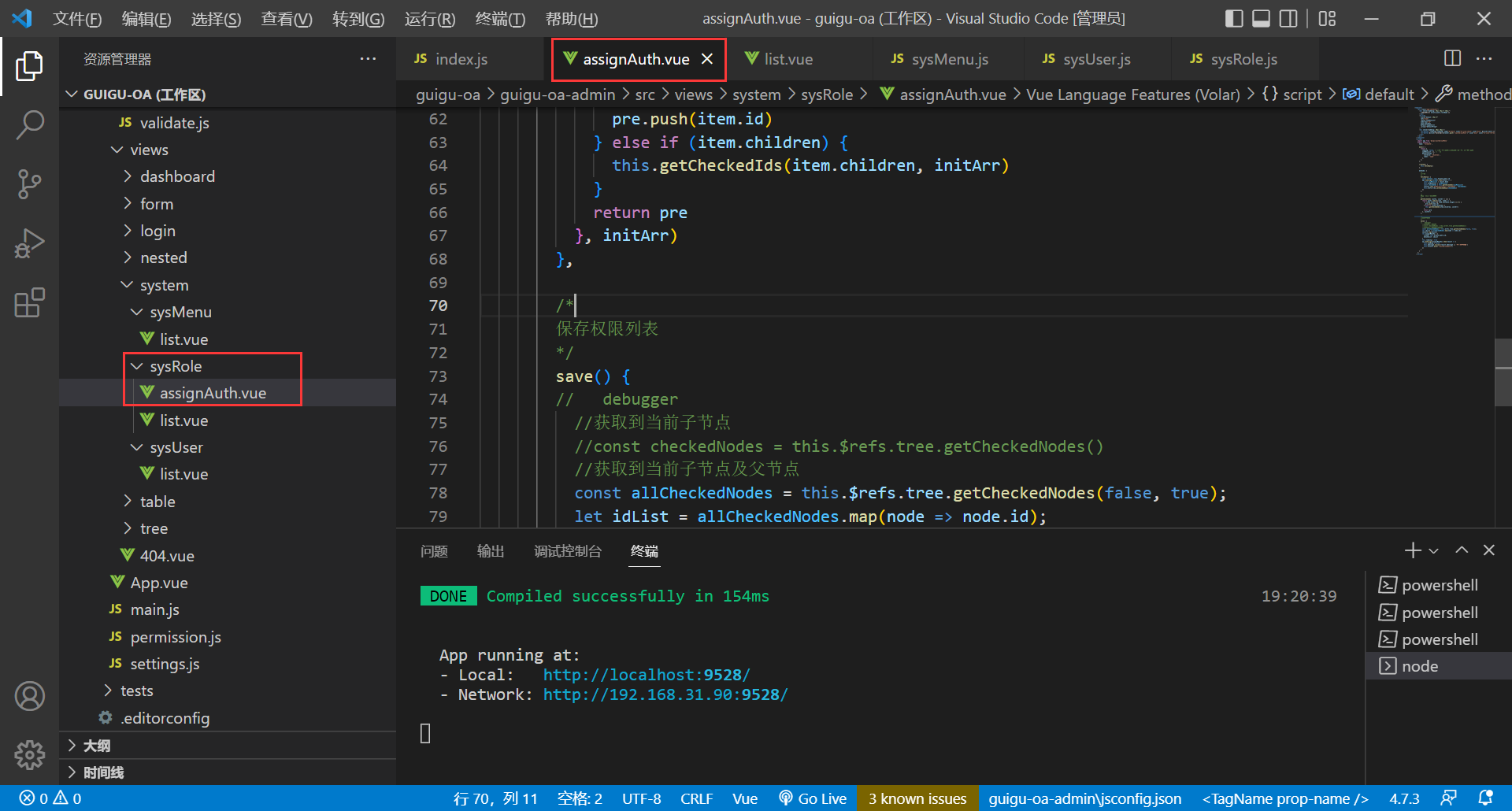Open the Search view in activity bar
The height and width of the screenshot is (811, 1512).
[x=29, y=124]
